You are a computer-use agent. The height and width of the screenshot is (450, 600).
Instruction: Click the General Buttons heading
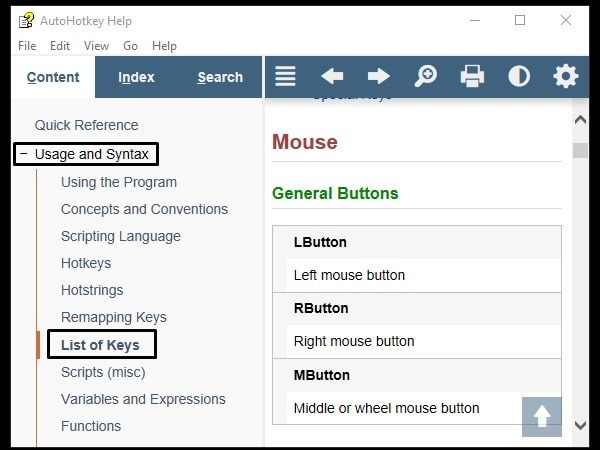(x=335, y=193)
